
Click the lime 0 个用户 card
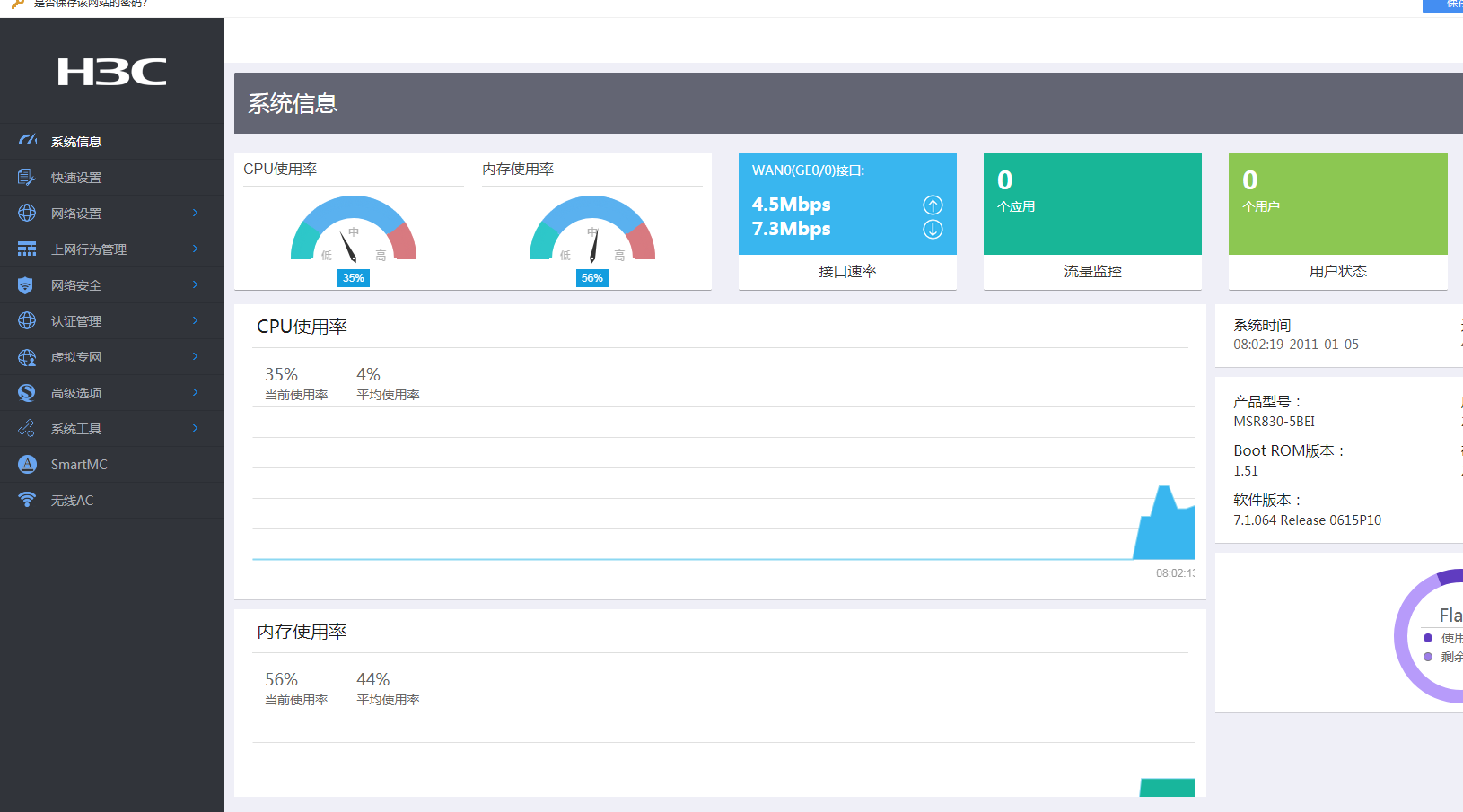point(1337,204)
